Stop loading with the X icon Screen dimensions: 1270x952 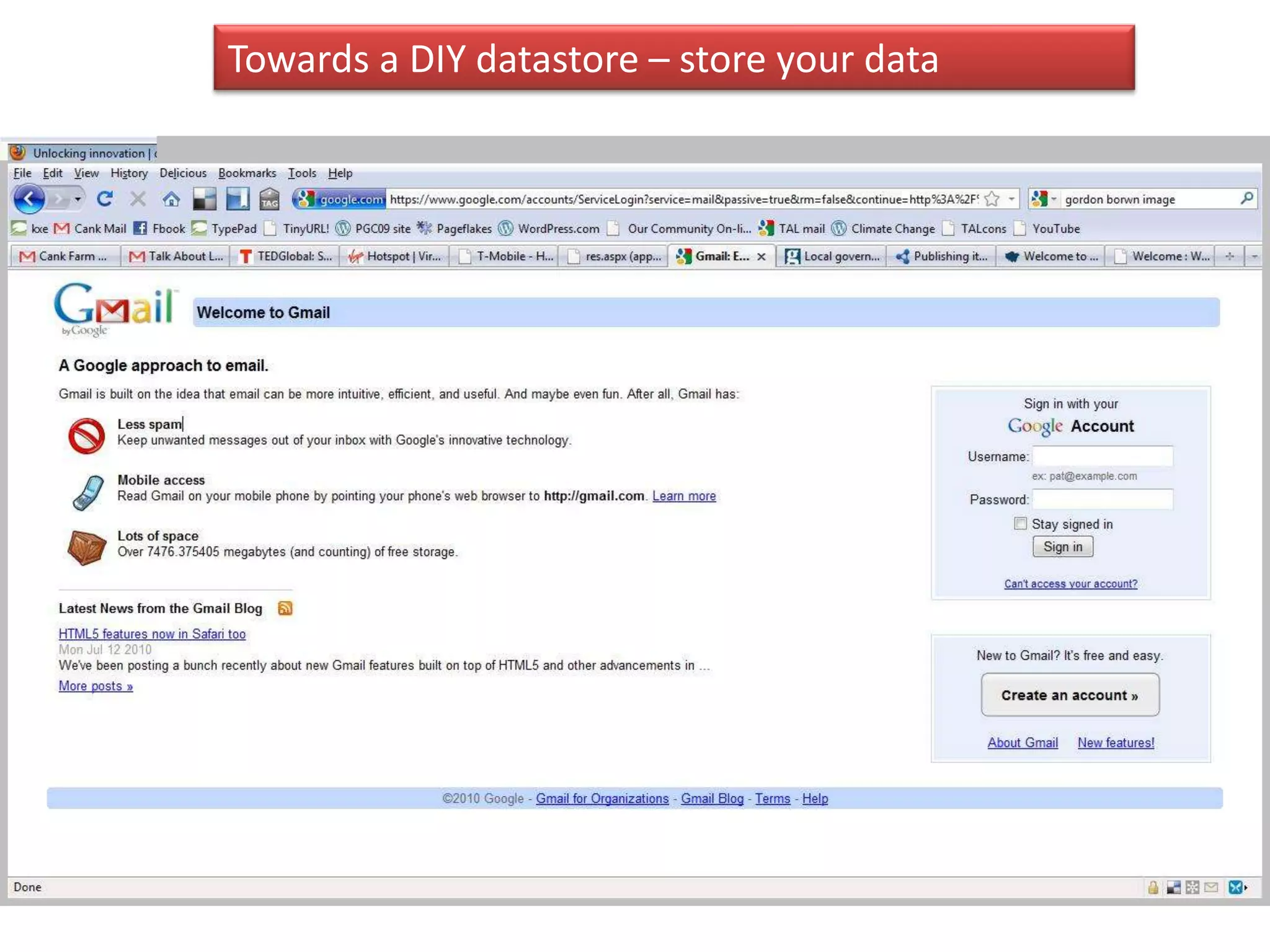pyautogui.click(x=138, y=199)
